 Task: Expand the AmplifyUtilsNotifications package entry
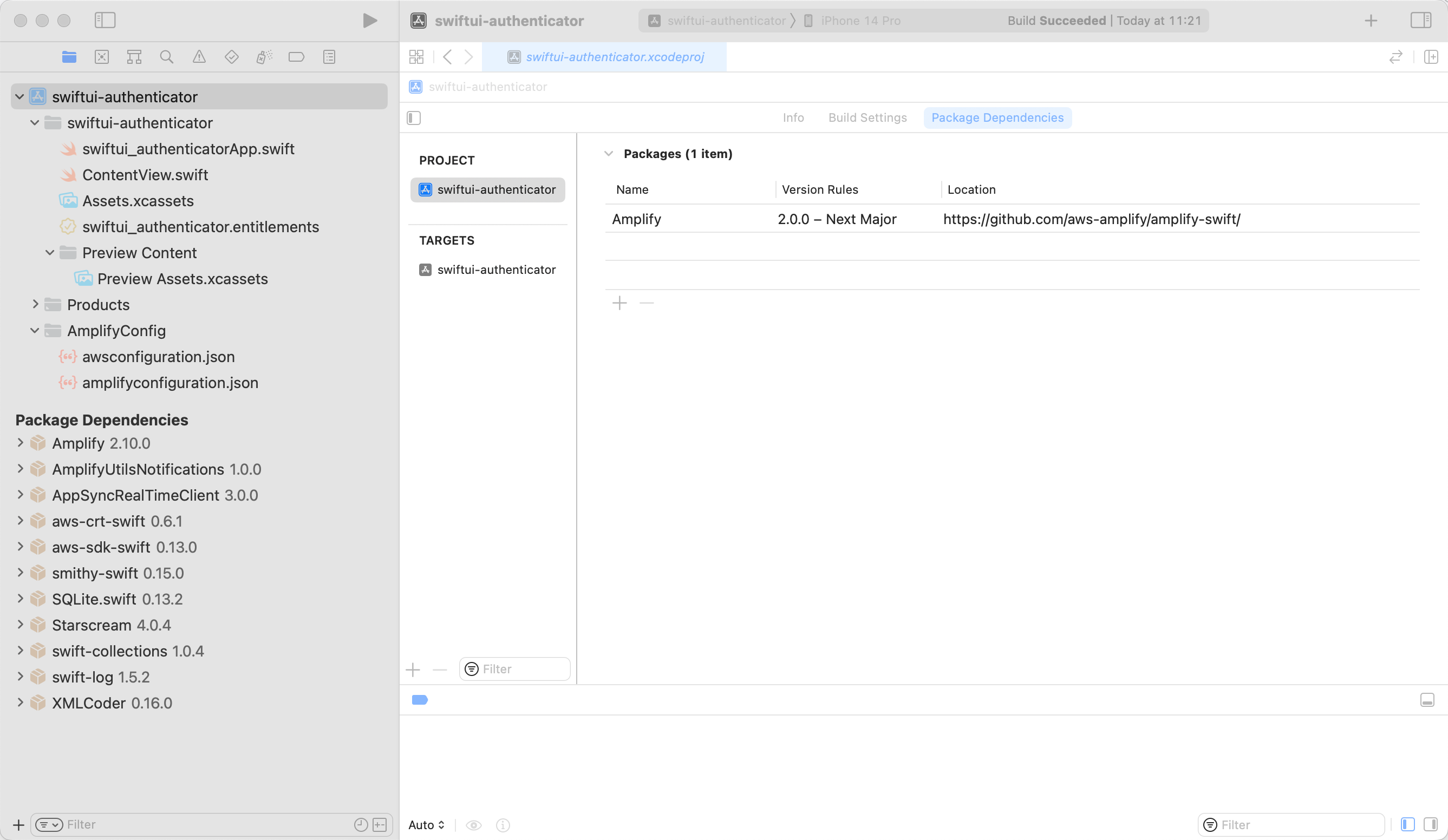20,469
